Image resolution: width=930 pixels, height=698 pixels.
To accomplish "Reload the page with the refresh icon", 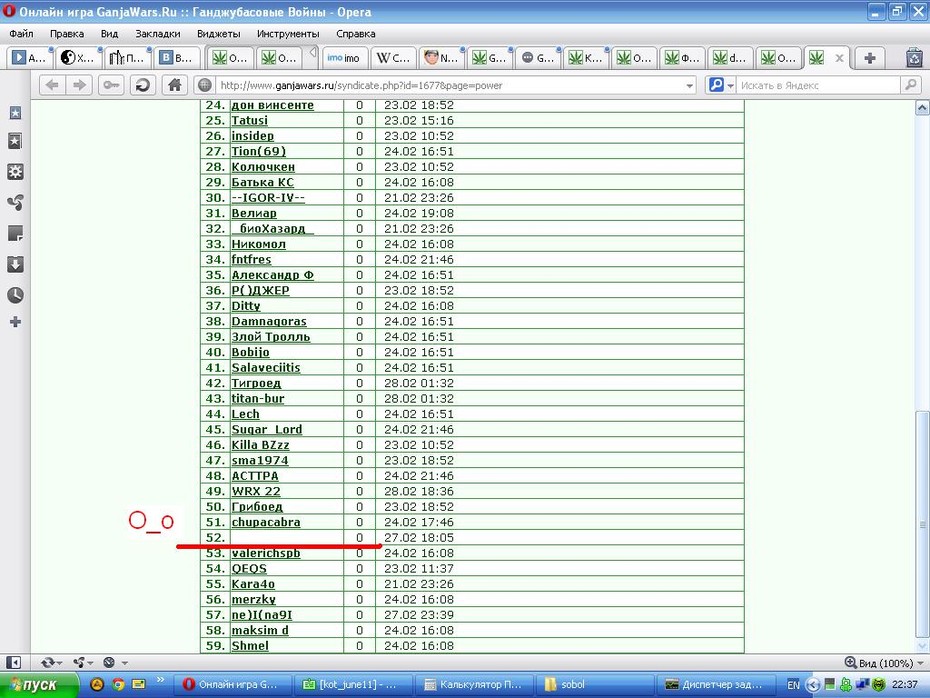I will click(142, 85).
